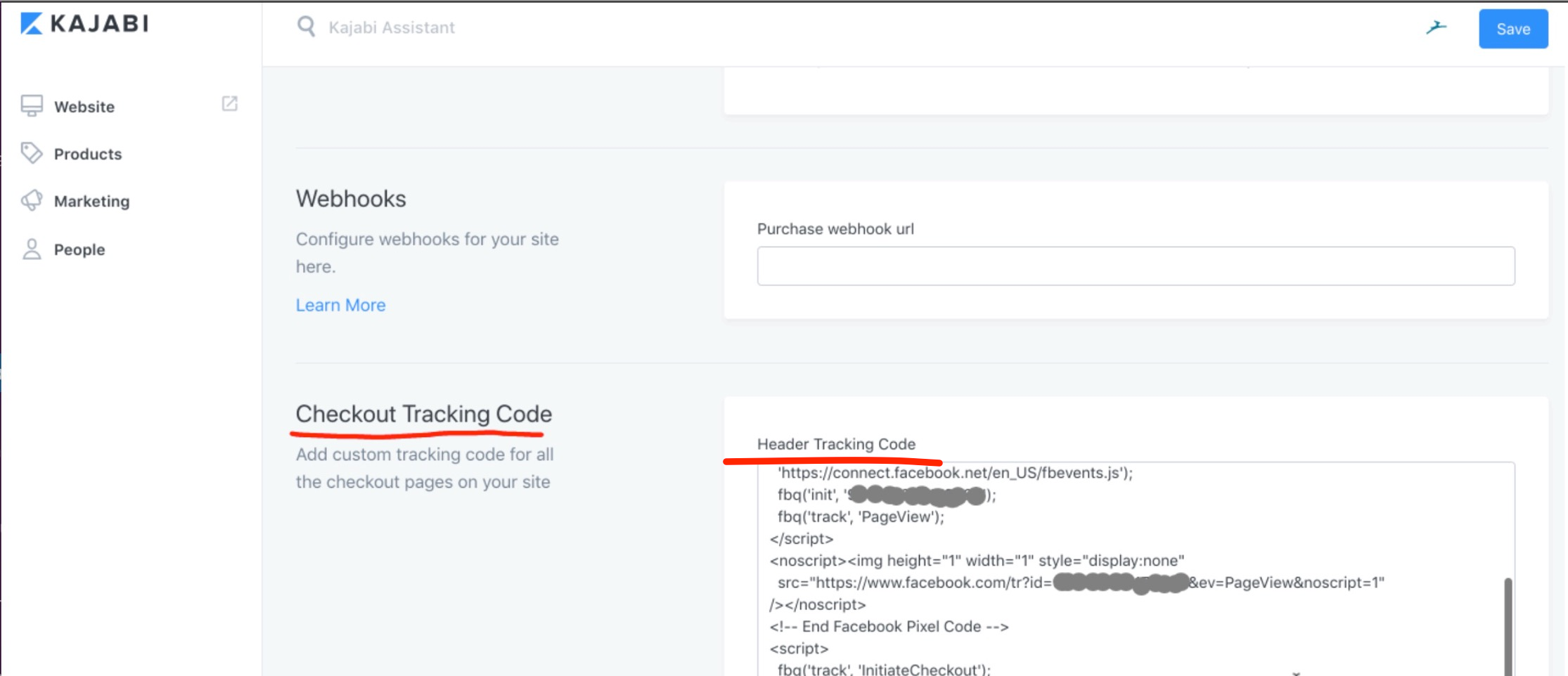Click the Purchase webhook url label

[x=835, y=229]
